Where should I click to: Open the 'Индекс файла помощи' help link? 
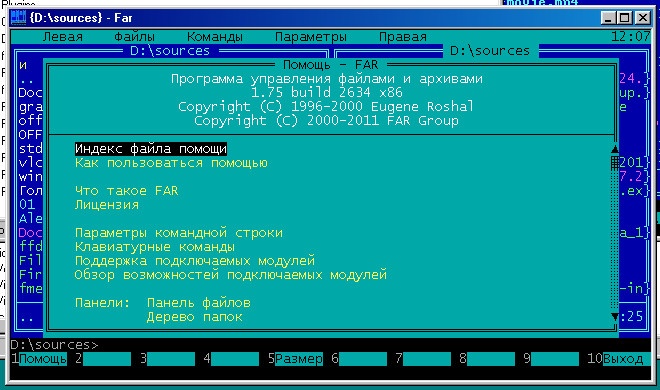pos(151,149)
